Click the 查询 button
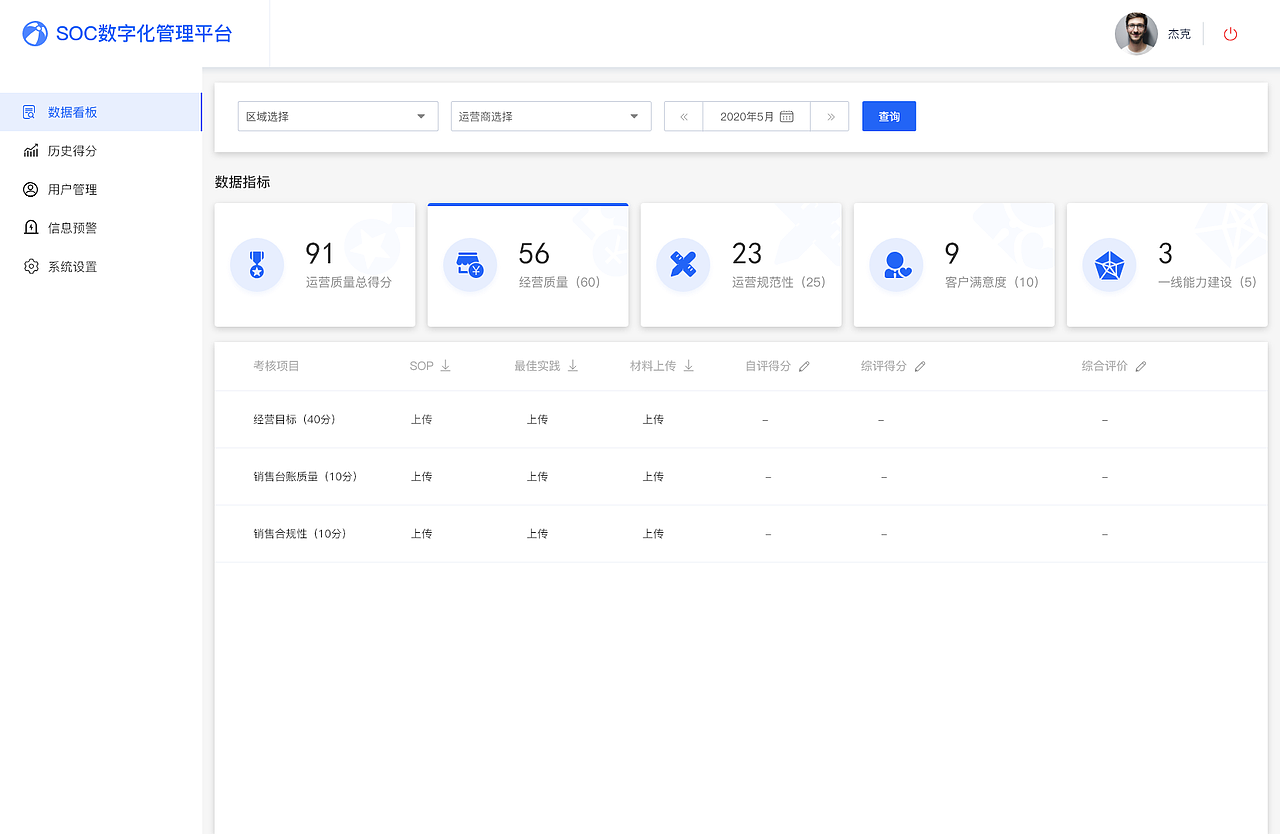 tap(889, 116)
